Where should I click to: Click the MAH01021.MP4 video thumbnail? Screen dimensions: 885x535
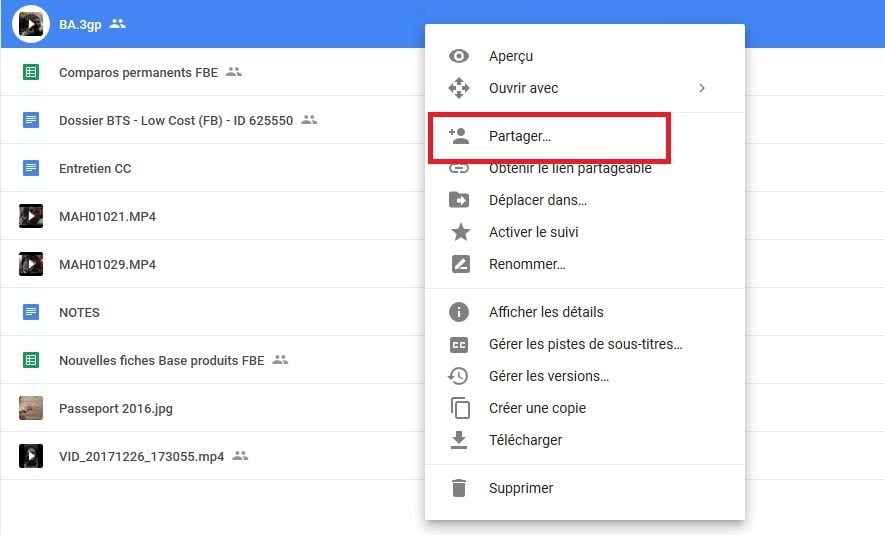(31, 216)
